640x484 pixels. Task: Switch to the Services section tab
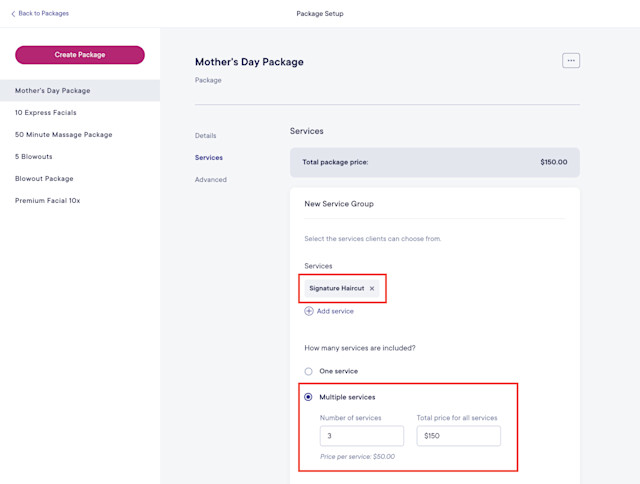pos(209,158)
